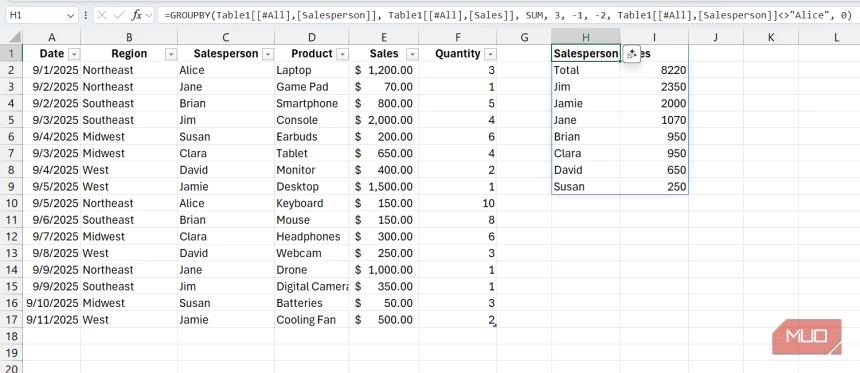Open the Salesperson column filter dropdown
Viewport: 860px width, 373px height.
coord(268,54)
